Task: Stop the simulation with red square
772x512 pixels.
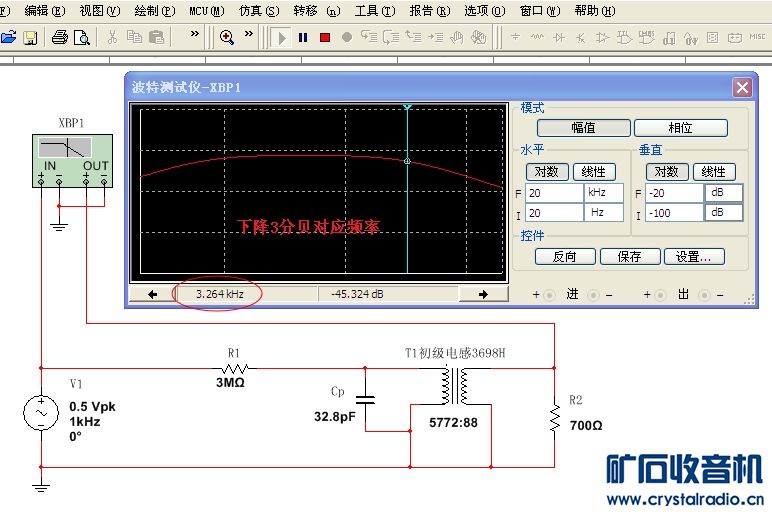Action: [325, 37]
